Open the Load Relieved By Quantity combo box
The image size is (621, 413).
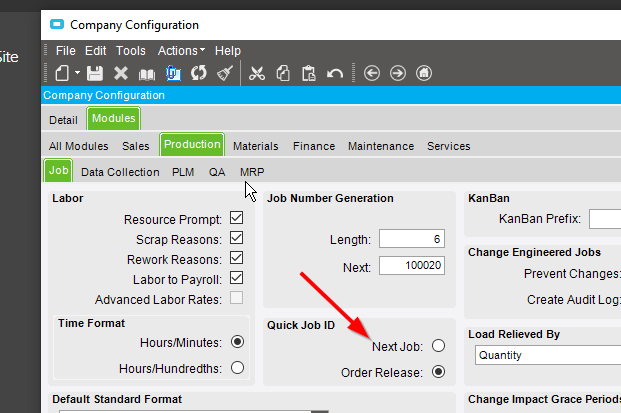(548, 355)
